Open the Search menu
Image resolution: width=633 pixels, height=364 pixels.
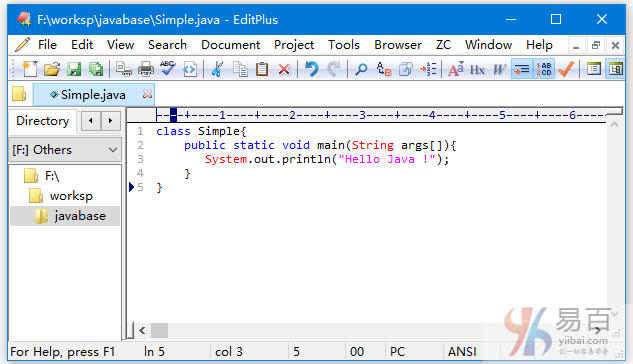[x=167, y=45]
